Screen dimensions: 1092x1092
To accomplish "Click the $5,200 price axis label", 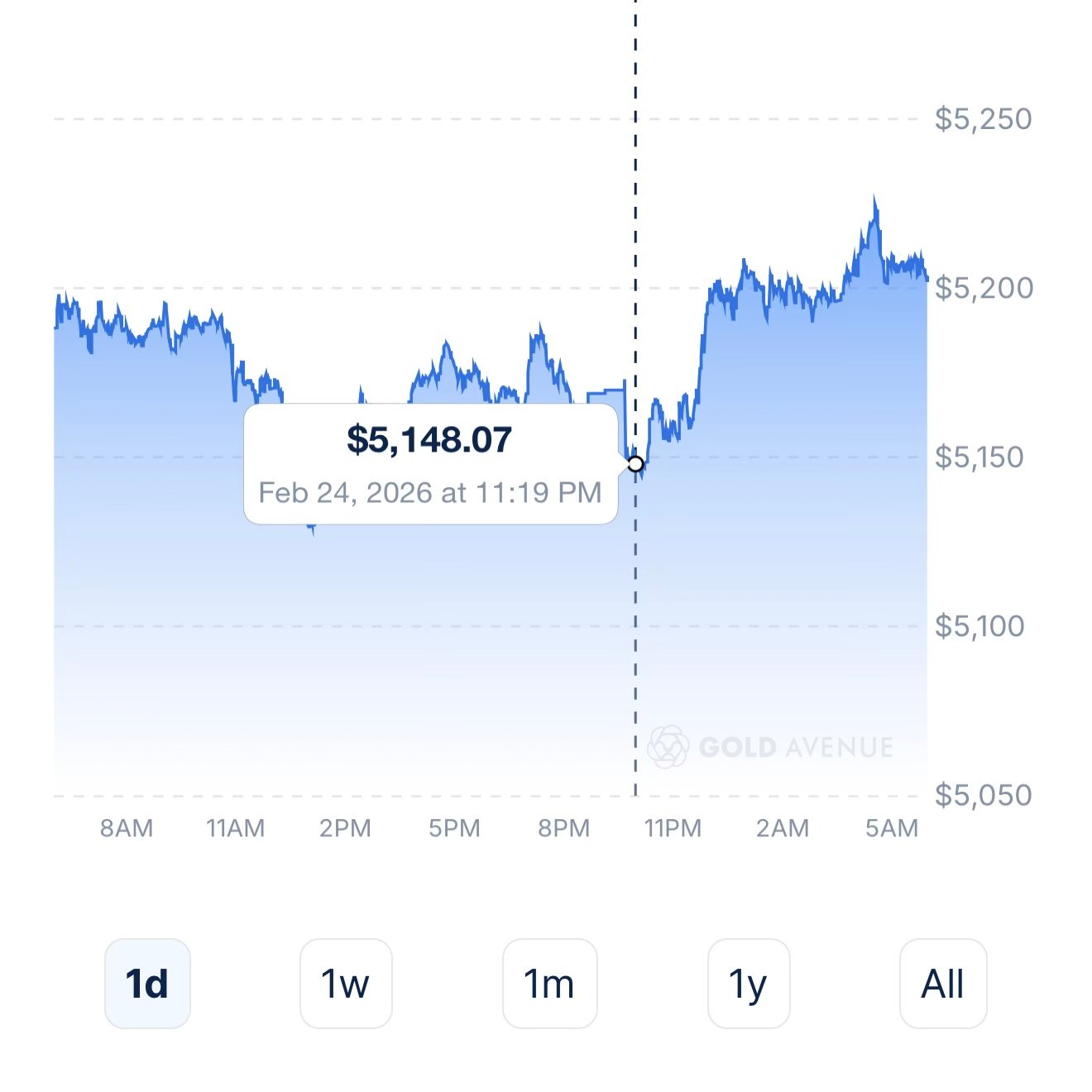I will pyautogui.click(x=983, y=288).
